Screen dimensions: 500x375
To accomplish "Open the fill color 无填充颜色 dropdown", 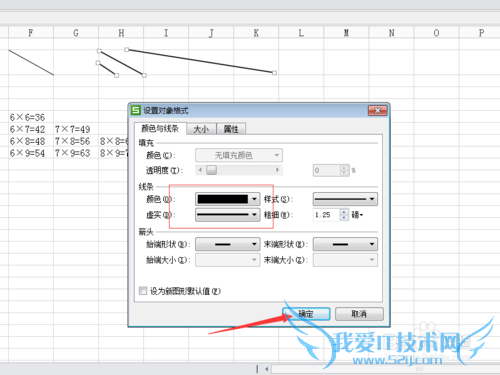I will click(239, 155).
